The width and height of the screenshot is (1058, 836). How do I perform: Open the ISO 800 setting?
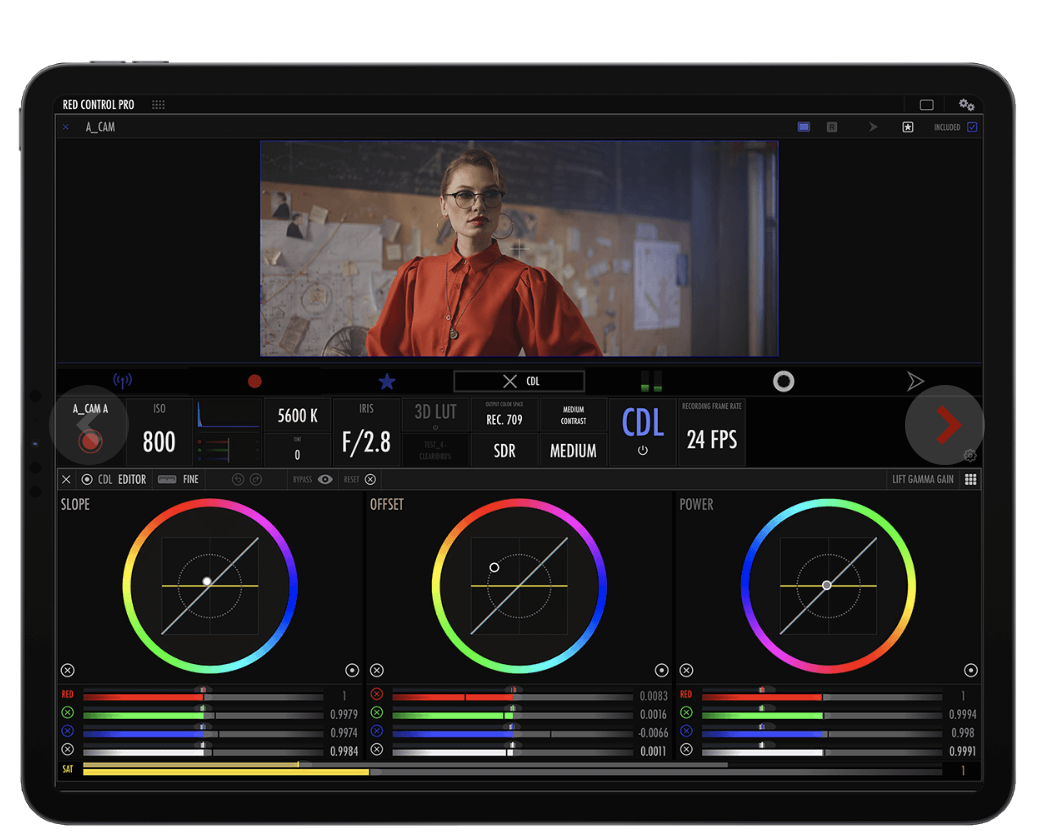[159, 431]
